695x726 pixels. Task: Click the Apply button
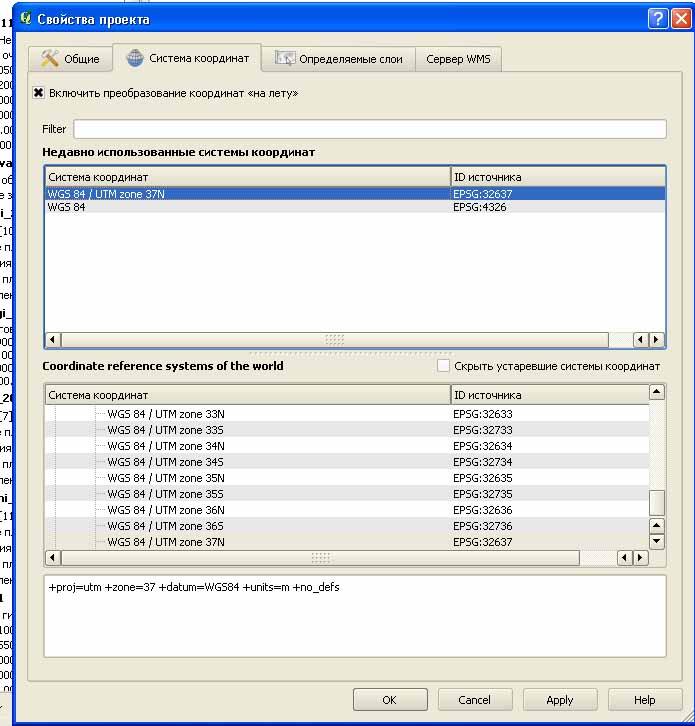point(559,700)
